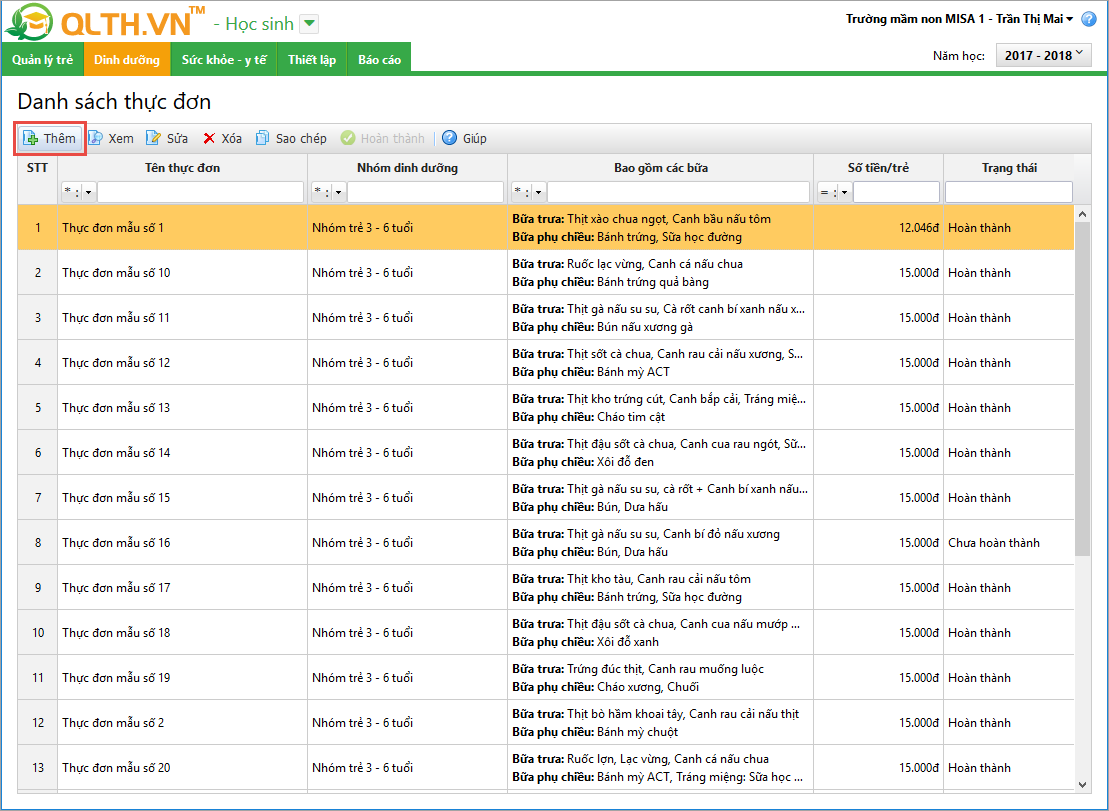Image resolution: width=1109 pixels, height=811 pixels.
Task: Click the QLTH.VN graduation cap logo
Action: [x=29, y=23]
